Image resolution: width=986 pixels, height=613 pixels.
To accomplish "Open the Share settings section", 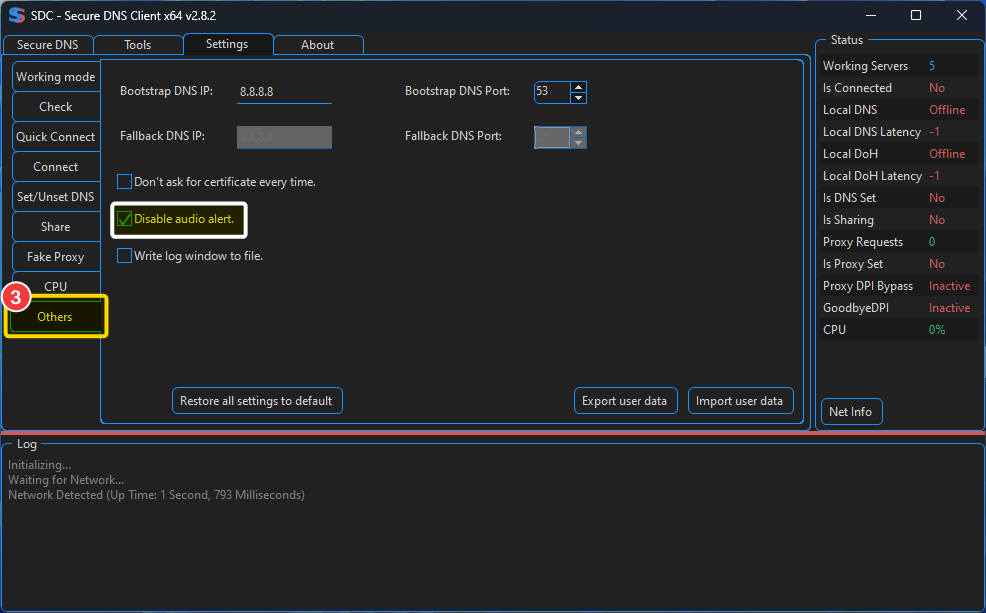I will [56, 227].
